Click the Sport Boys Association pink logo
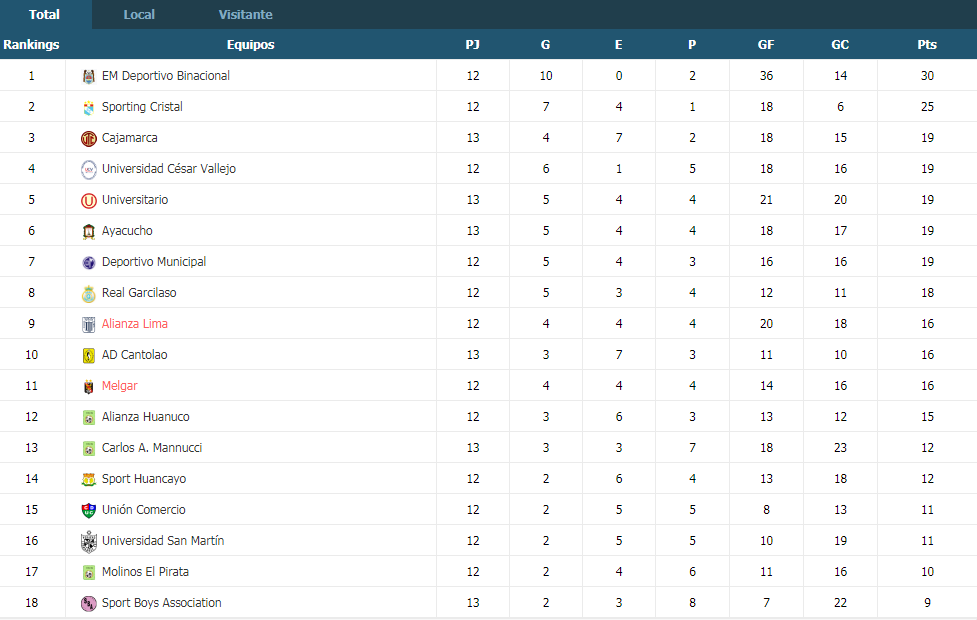This screenshot has width=977, height=620. coord(88,603)
